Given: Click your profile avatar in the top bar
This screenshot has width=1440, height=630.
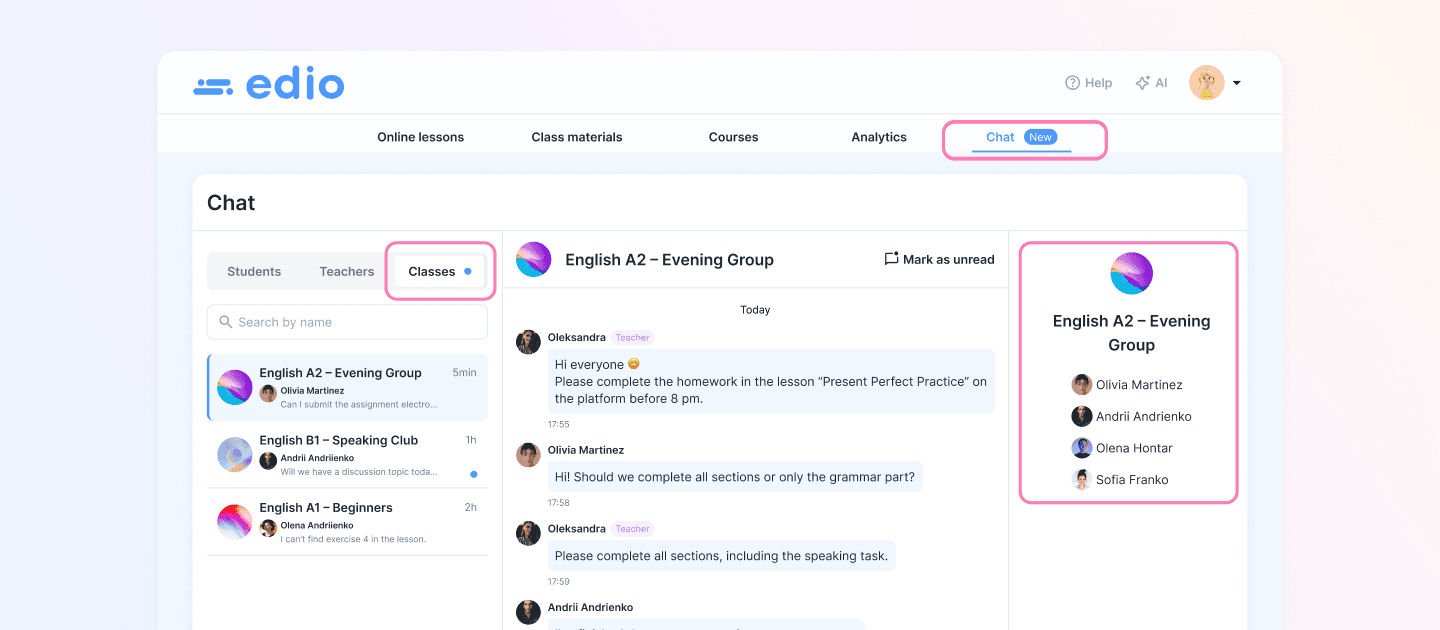Looking at the screenshot, I should pos(1207,82).
